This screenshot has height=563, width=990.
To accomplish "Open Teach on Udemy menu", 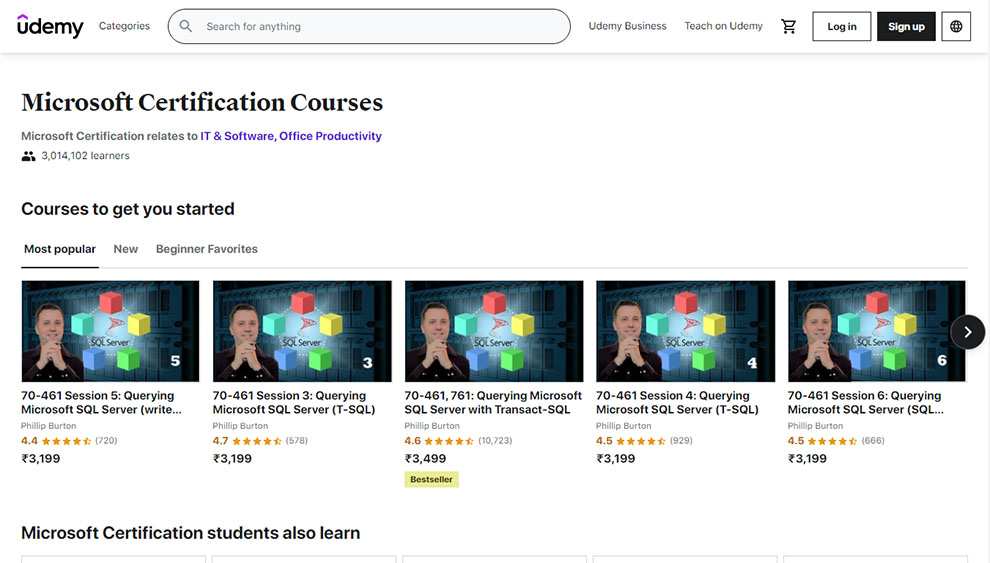I will [723, 26].
